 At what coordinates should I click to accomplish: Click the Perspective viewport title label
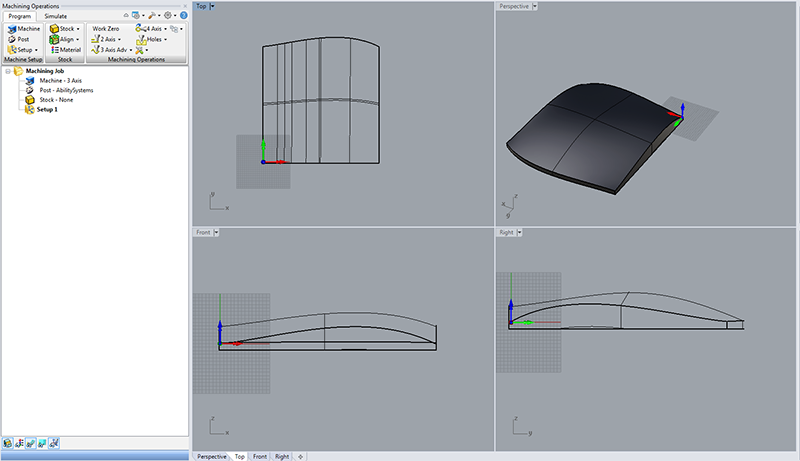[x=514, y=6]
